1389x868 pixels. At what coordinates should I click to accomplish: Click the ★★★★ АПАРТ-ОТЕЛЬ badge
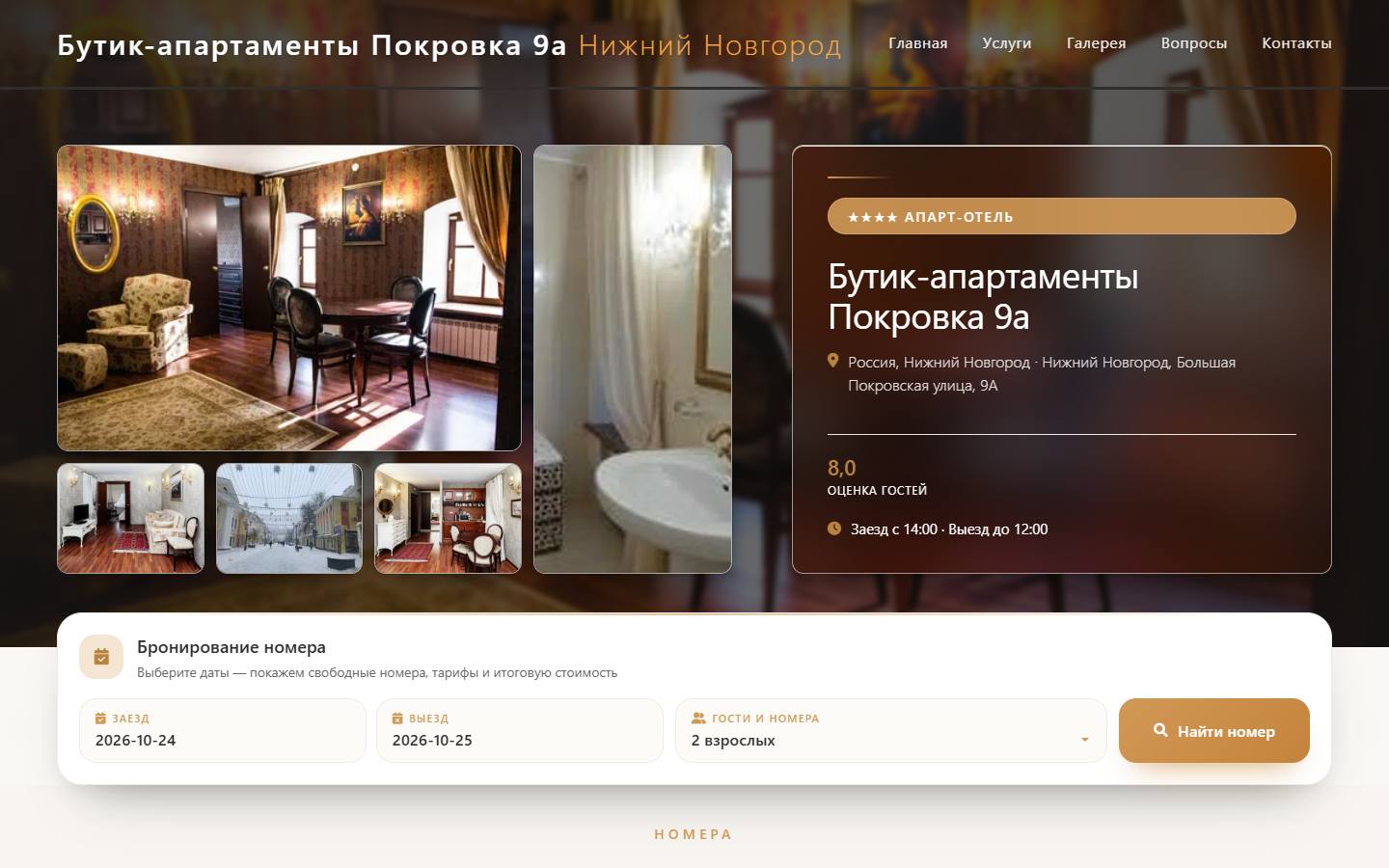click(1061, 216)
